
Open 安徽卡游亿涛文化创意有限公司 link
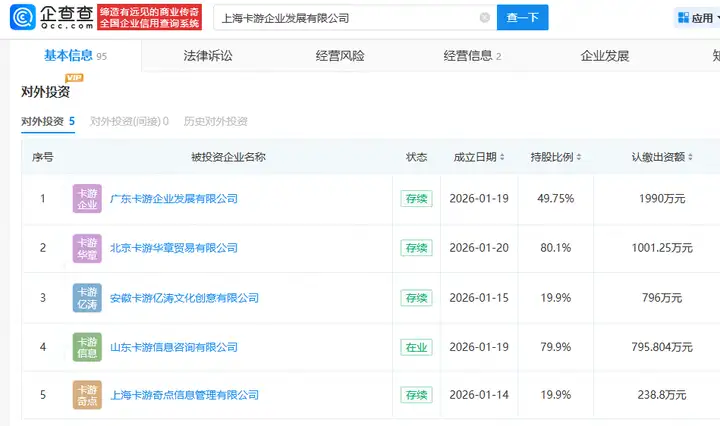click(184, 298)
